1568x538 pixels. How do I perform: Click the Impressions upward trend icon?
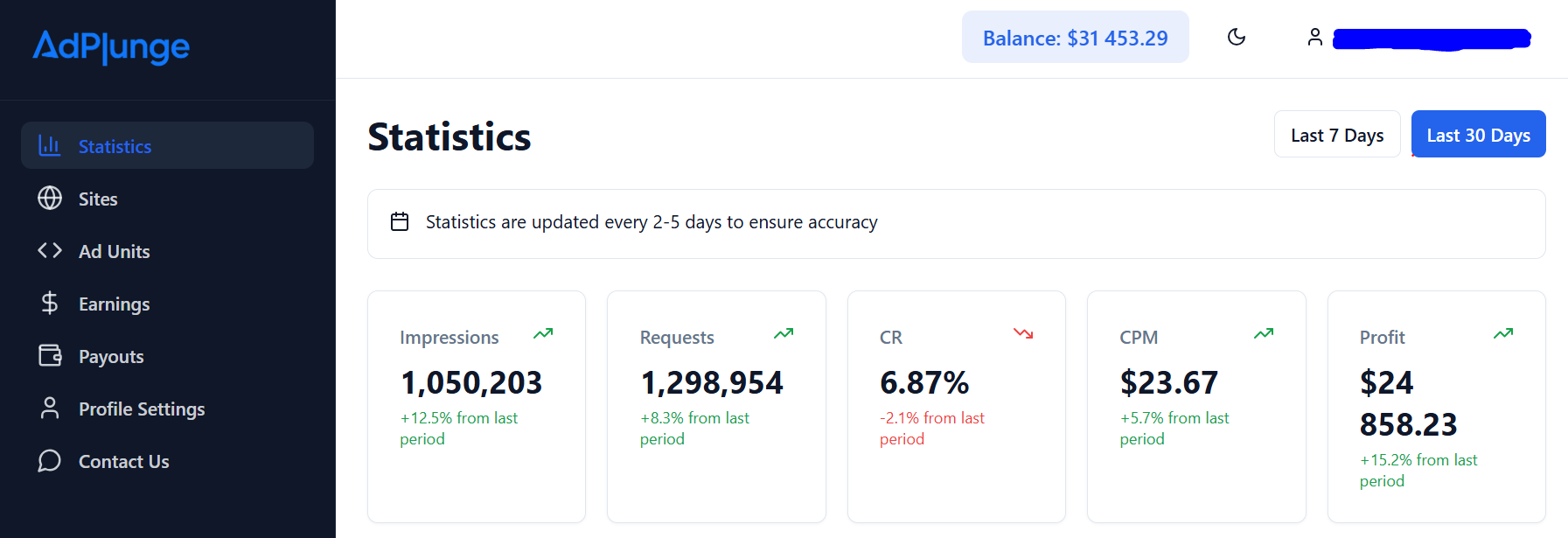[x=543, y=333]
